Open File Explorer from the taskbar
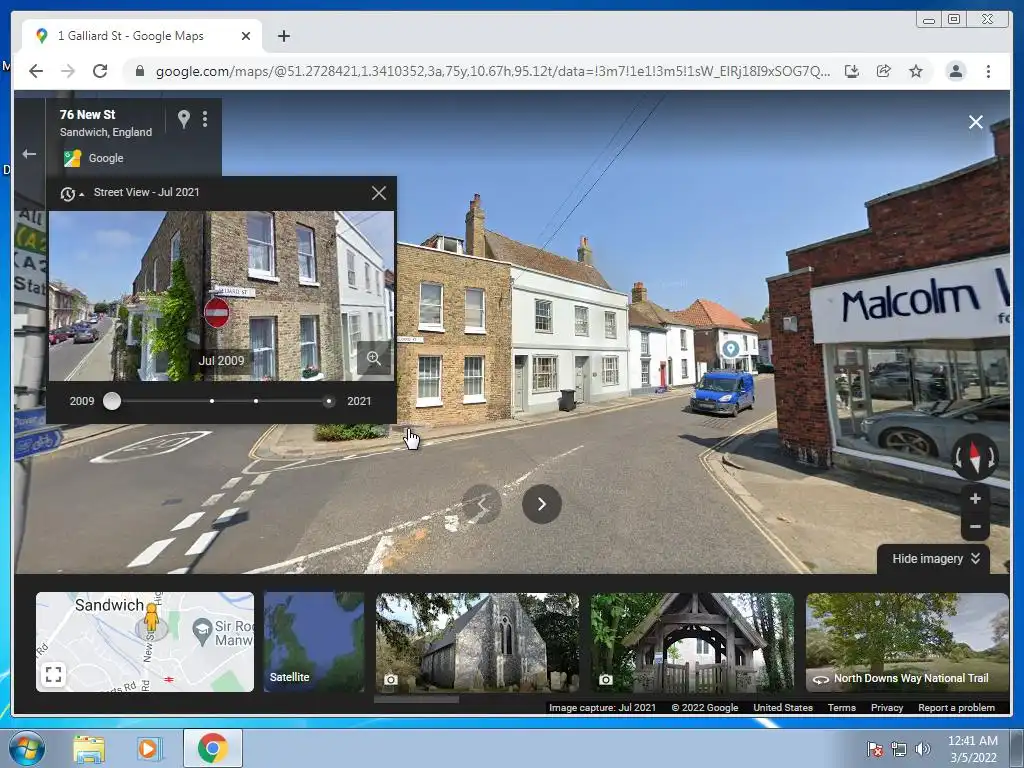Viewport: 1024px width, 768px height. tap(89, 749)
